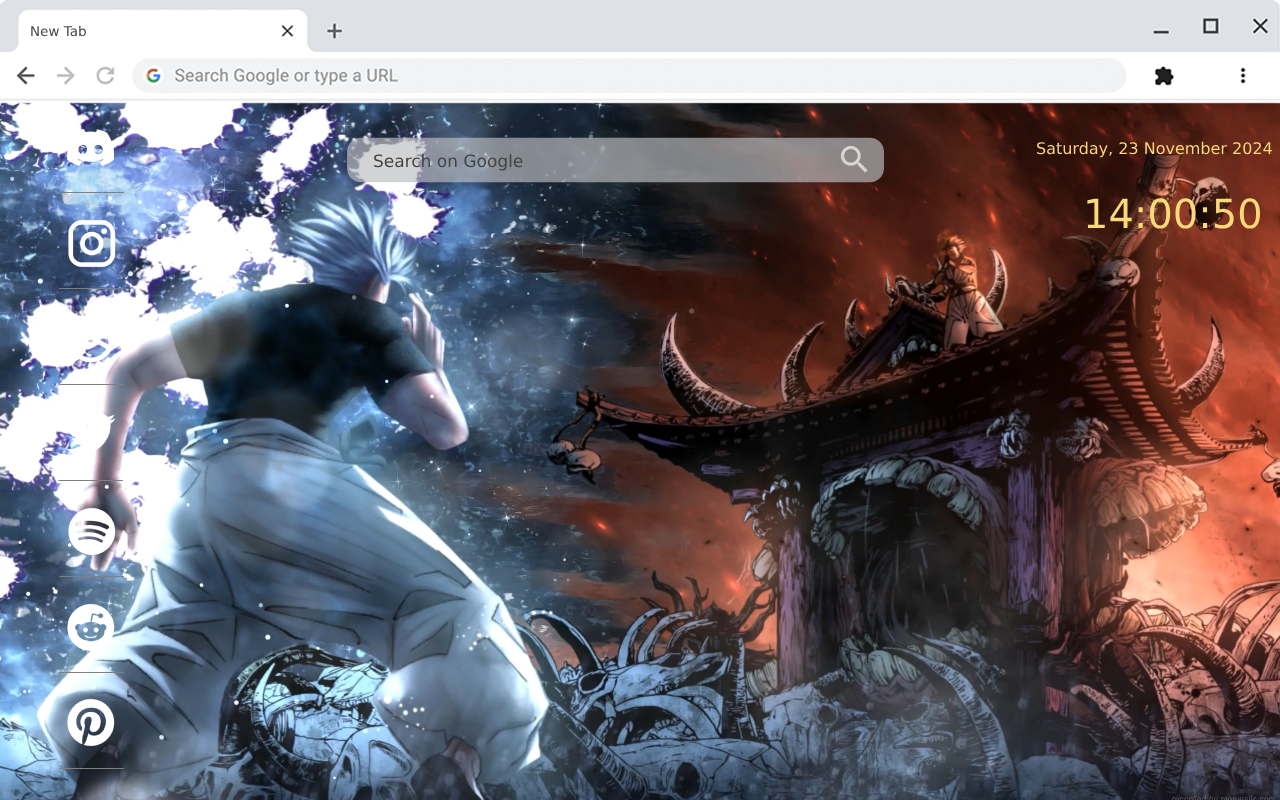Click the magnifying glass to start searching
The height and width of the screenshot is (800, 1280).
pos(852,159)
